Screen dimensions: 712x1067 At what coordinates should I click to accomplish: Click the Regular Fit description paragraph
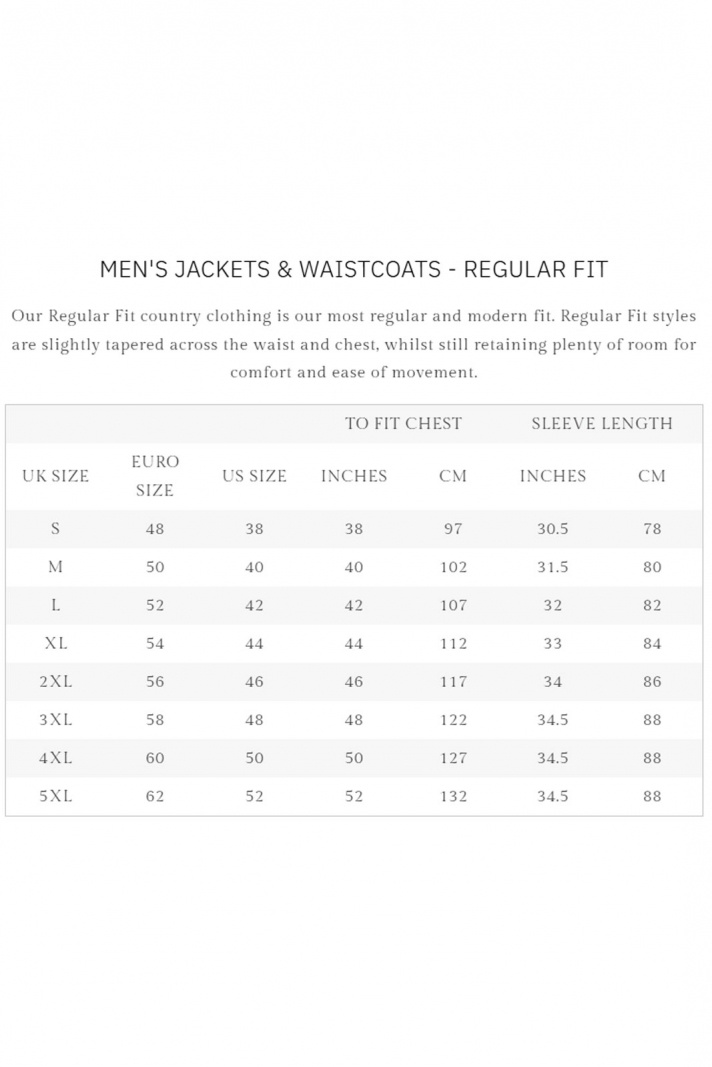click(354, 344)
